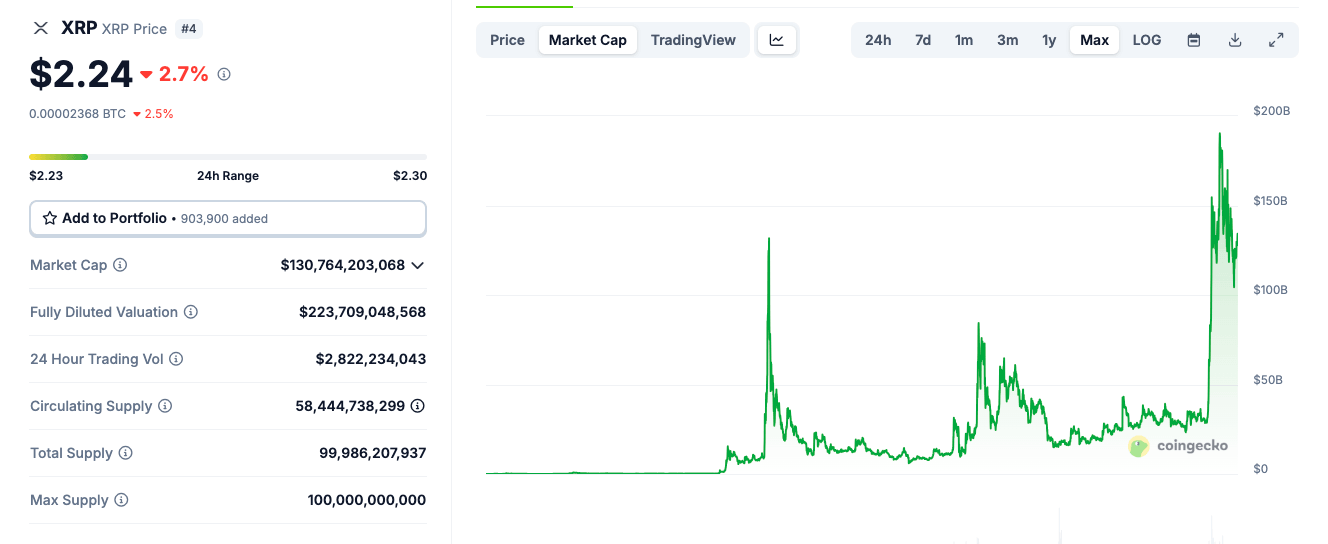This screenshot has height=544, width=1328.
Task: Toggle LOG scale on chart
Action: point(1147,40)
